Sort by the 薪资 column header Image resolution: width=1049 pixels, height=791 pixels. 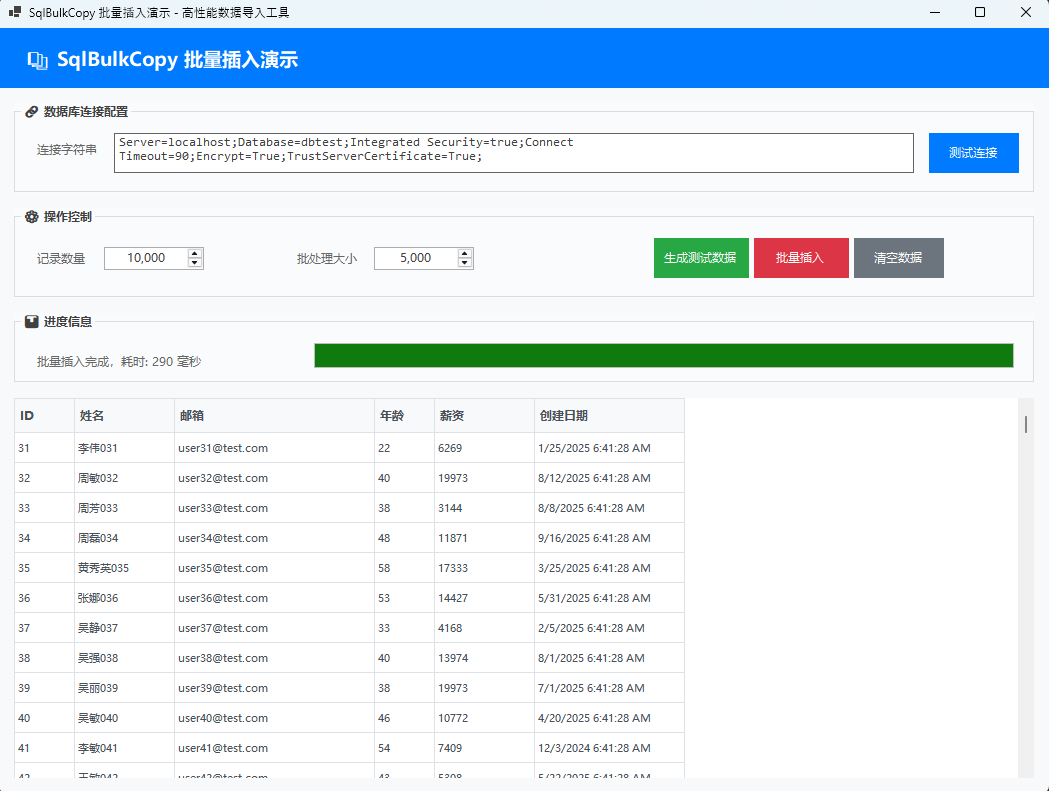484,416
